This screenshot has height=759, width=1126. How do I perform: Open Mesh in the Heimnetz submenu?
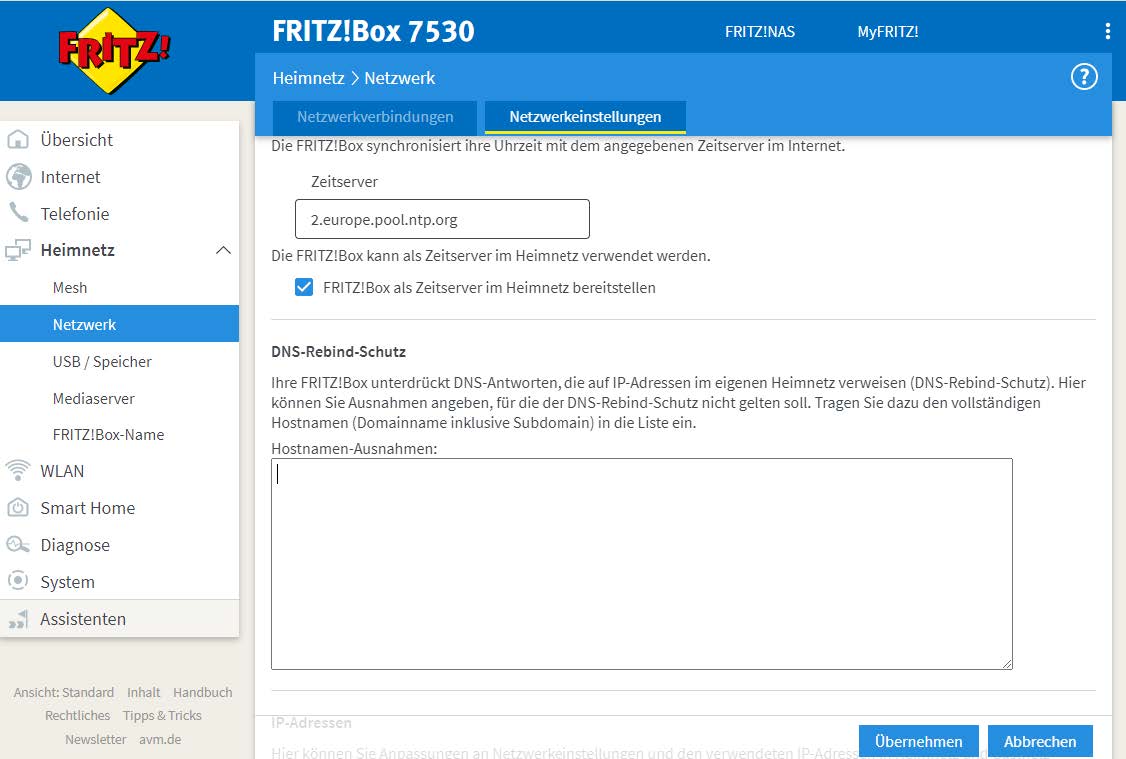(70, 288)
